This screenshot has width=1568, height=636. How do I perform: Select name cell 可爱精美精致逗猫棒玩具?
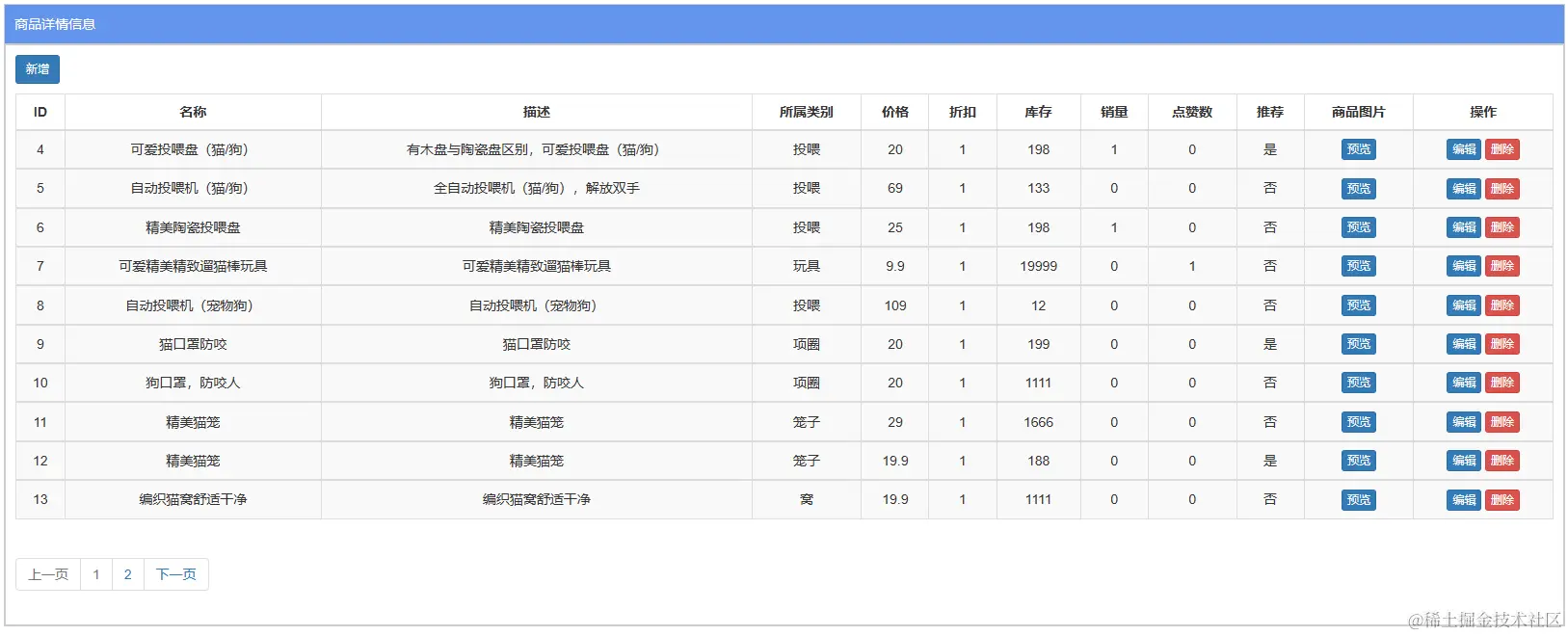193,266
